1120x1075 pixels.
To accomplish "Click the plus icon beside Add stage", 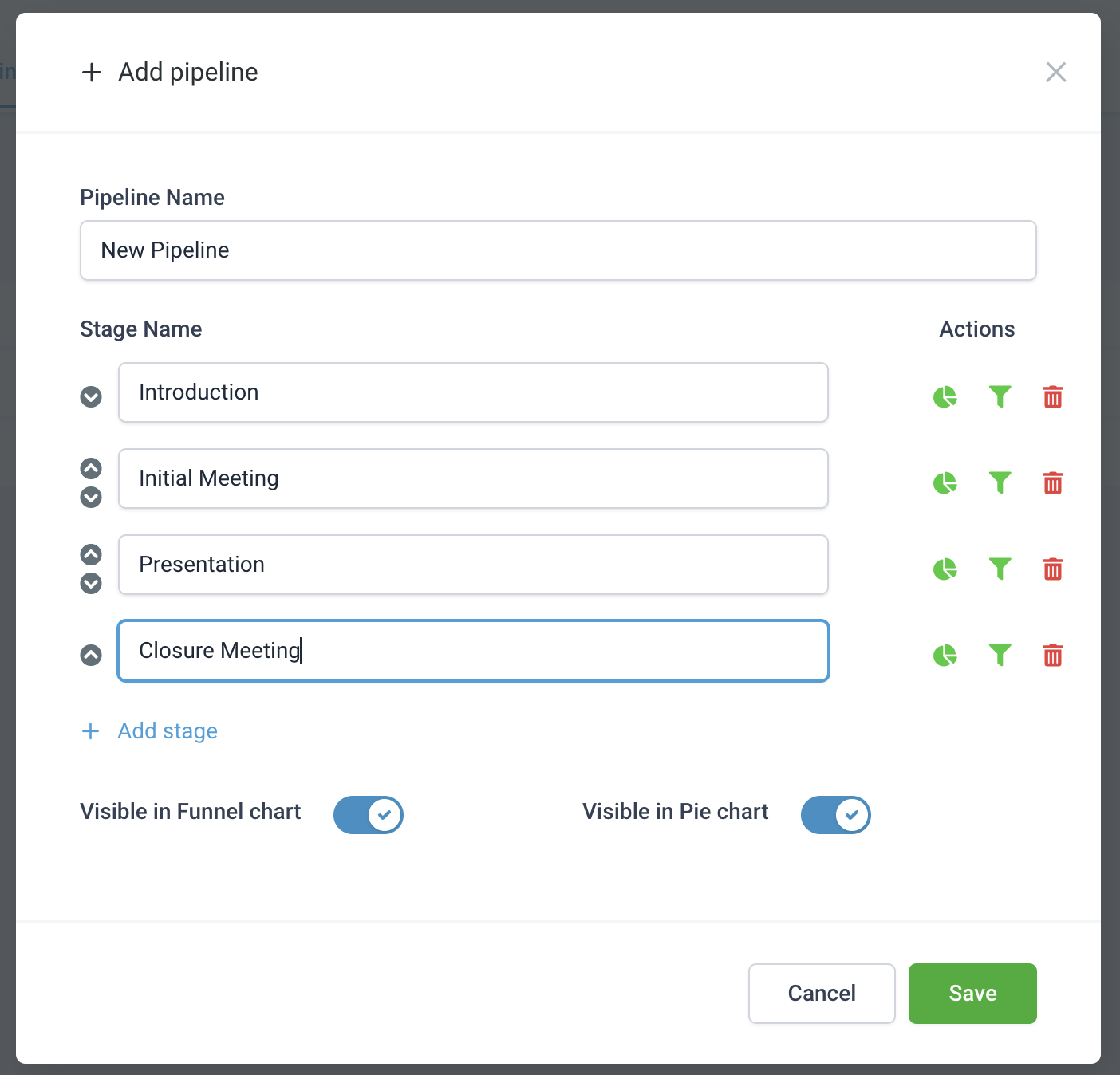I will point(91,730).
